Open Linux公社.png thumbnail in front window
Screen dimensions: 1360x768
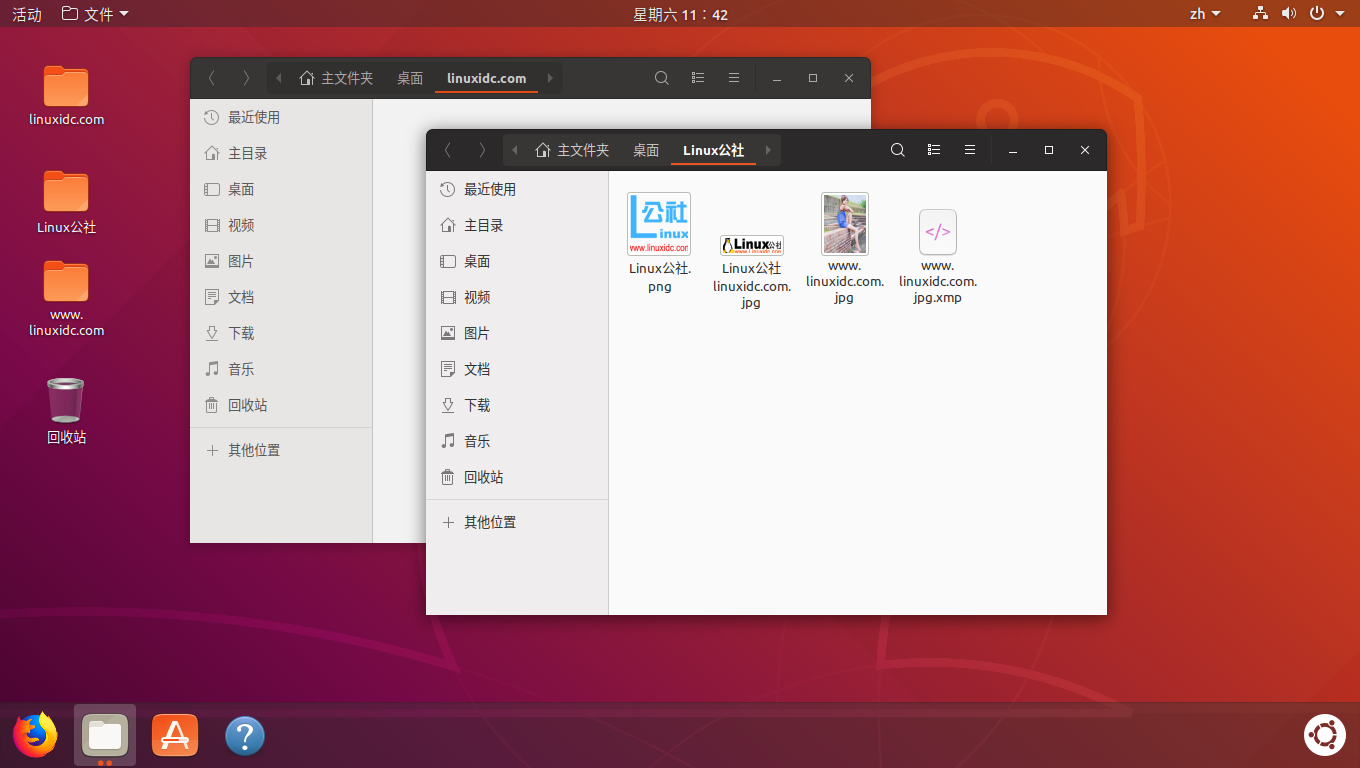(659, 224)
